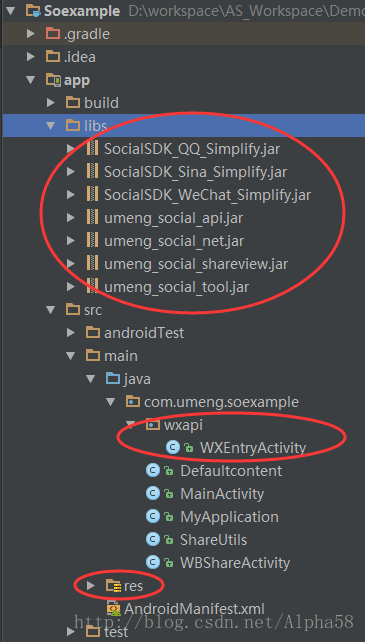Select the umeng_social_shareview.jar file name
The image size is (365, 642).
[x=196, y=264]
